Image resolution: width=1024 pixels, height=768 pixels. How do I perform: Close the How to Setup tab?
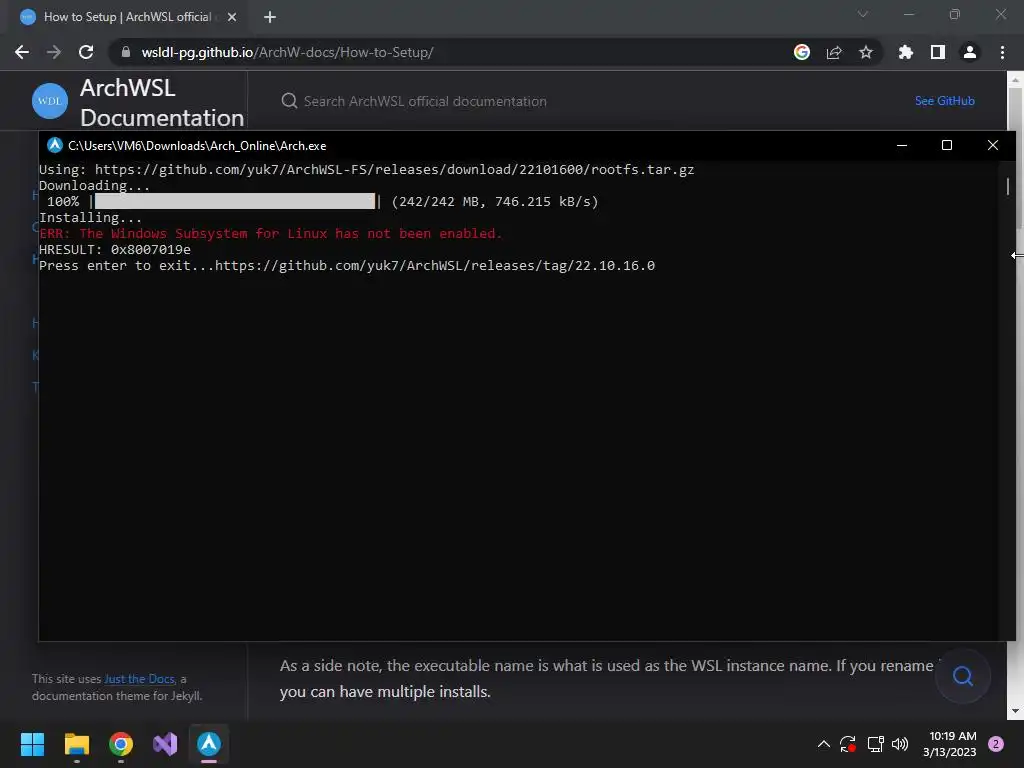pyautogui.click(x=232, y=17)
